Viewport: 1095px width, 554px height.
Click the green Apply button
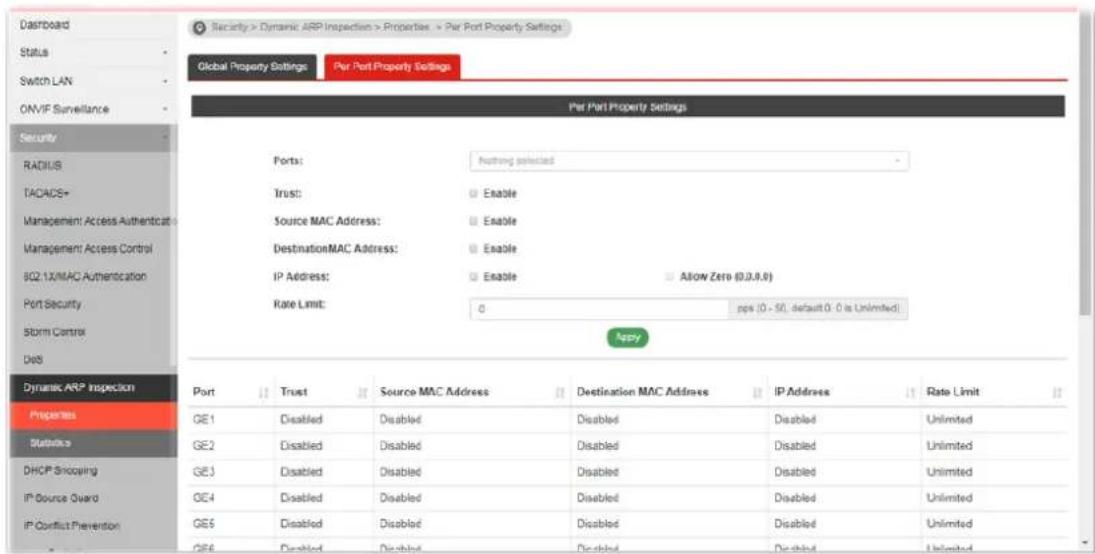tap(628, 337)
